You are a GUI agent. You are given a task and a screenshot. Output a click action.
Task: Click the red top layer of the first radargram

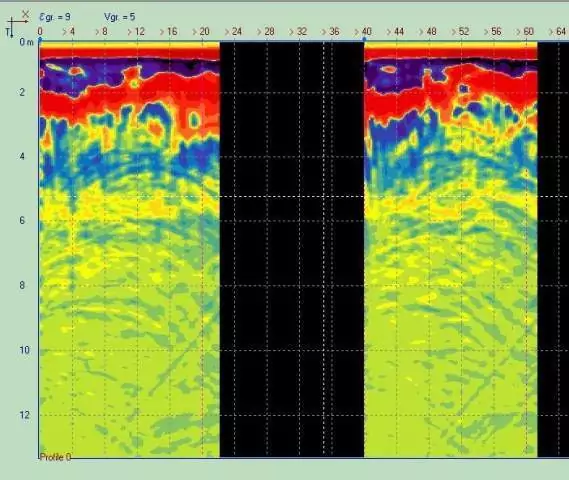[x=130, y=53]
